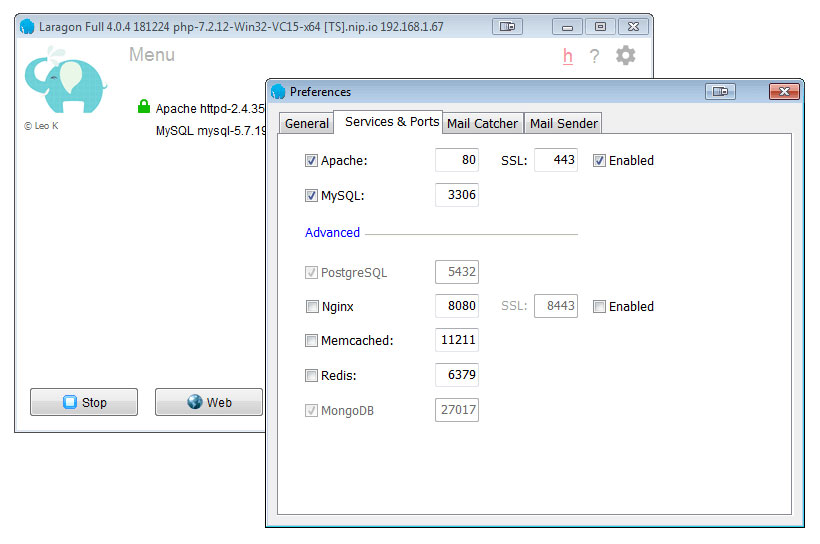Close the Laragon main window
The height and width of the screenshot is (544, 820).
pyautogui.click(x=633, y=27)
